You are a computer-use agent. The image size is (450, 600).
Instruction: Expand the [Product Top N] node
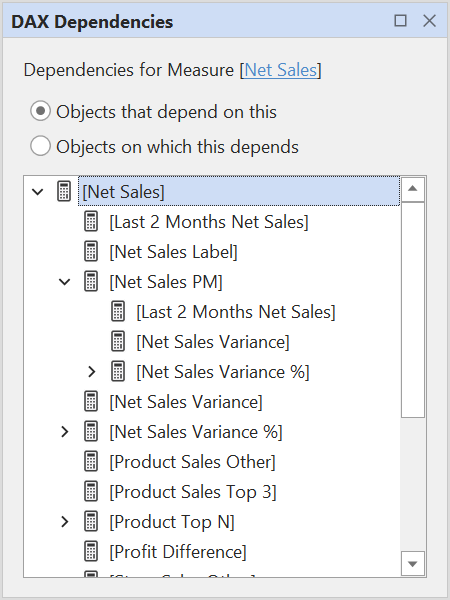[65, 522]
